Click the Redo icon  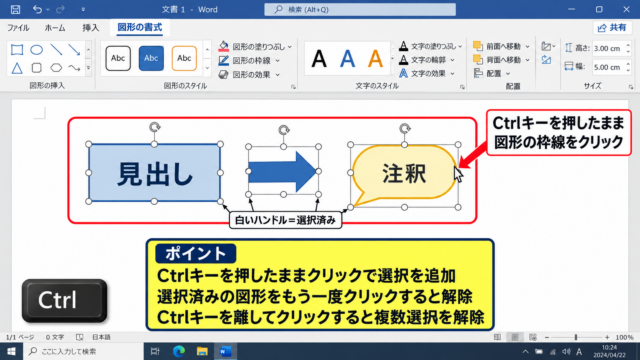60,9
